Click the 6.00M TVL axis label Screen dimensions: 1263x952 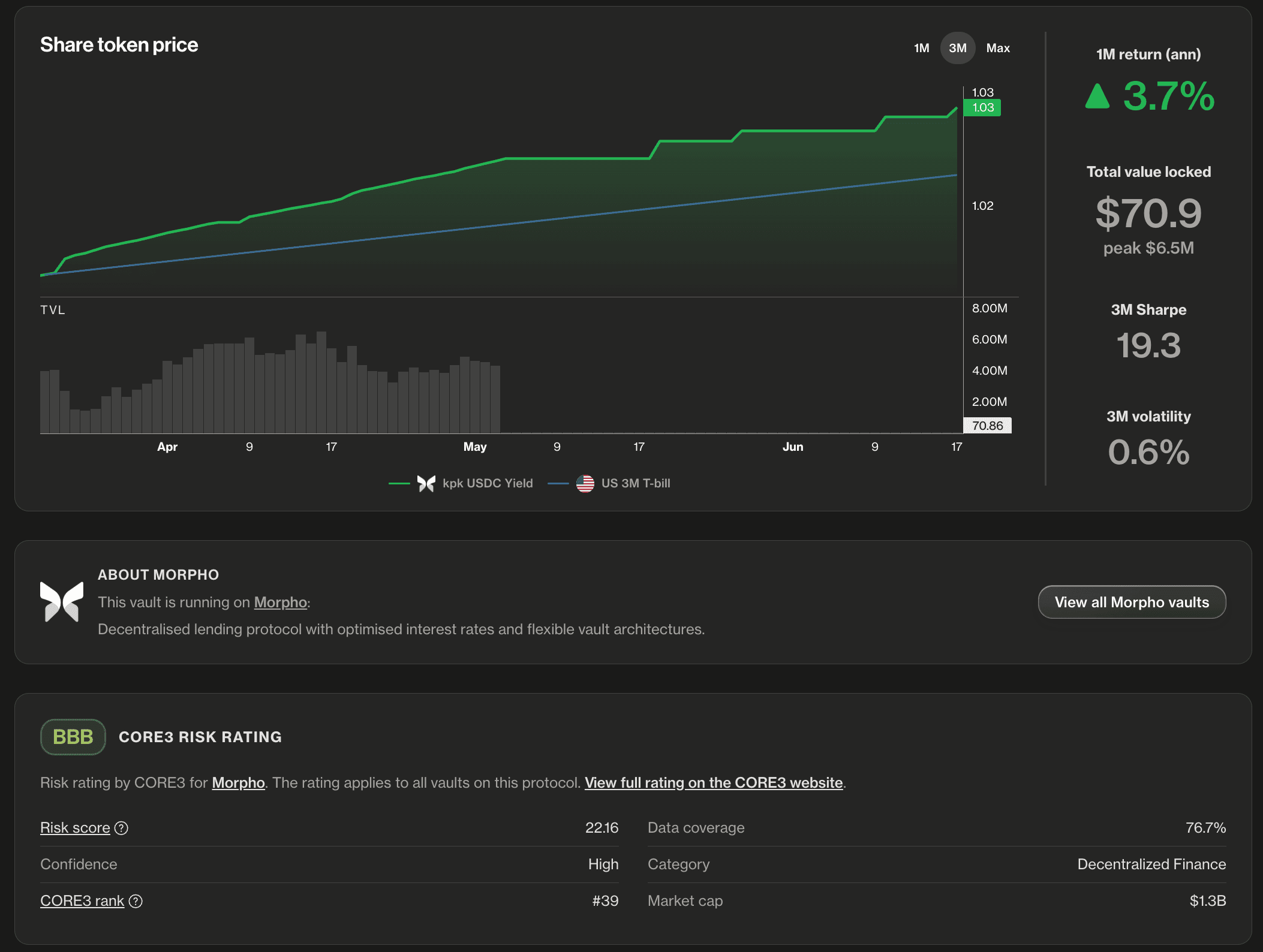pos(990,339)
